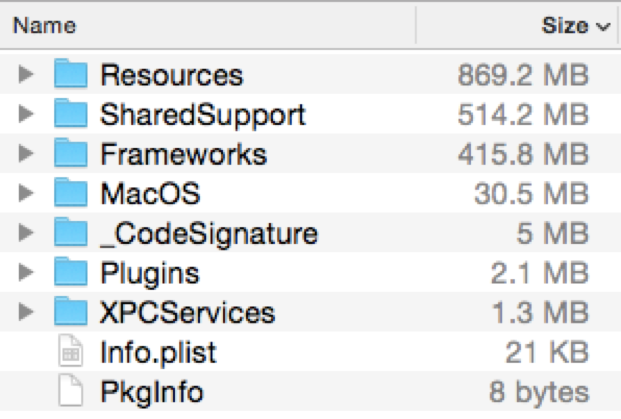Click the PkgInfo document icon
Screen dimensions: 621x419
70,391
